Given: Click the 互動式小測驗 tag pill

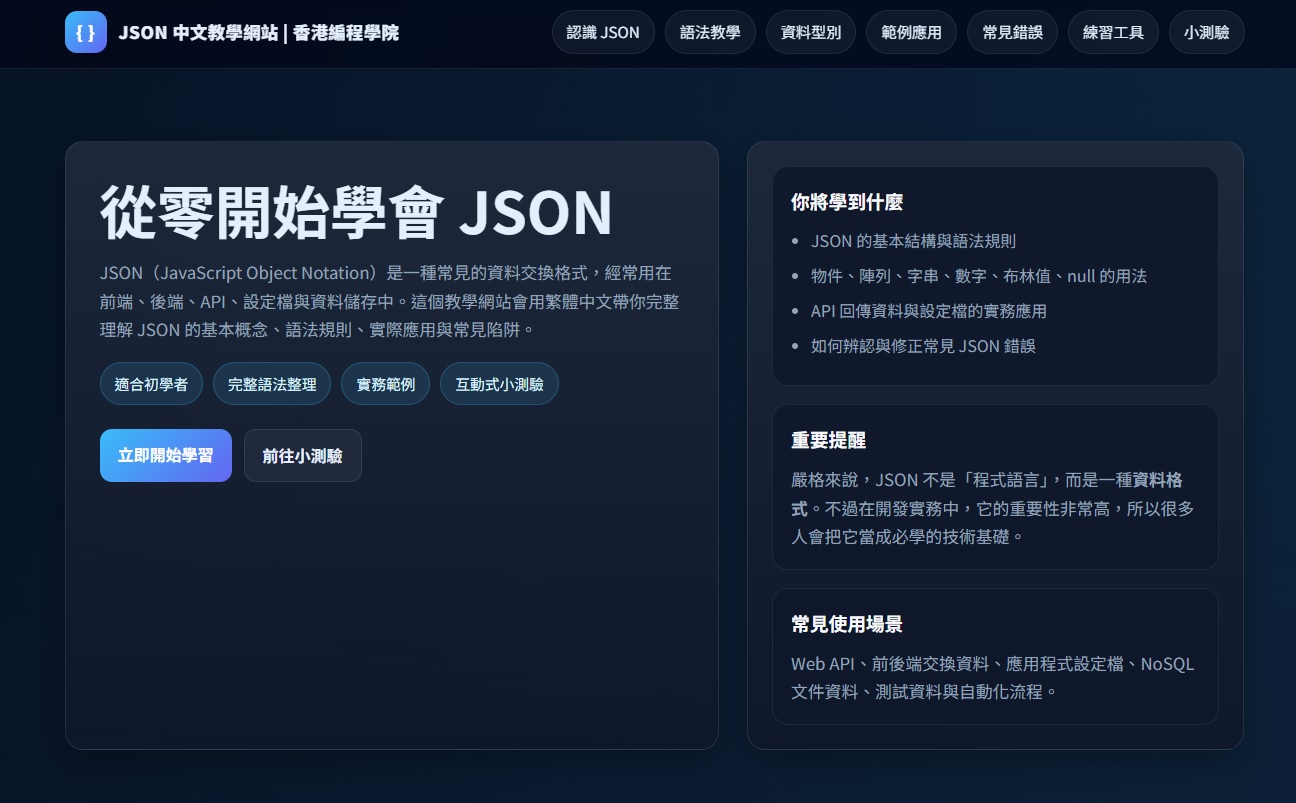Looking at the screenshot, I should click(499, 384).
